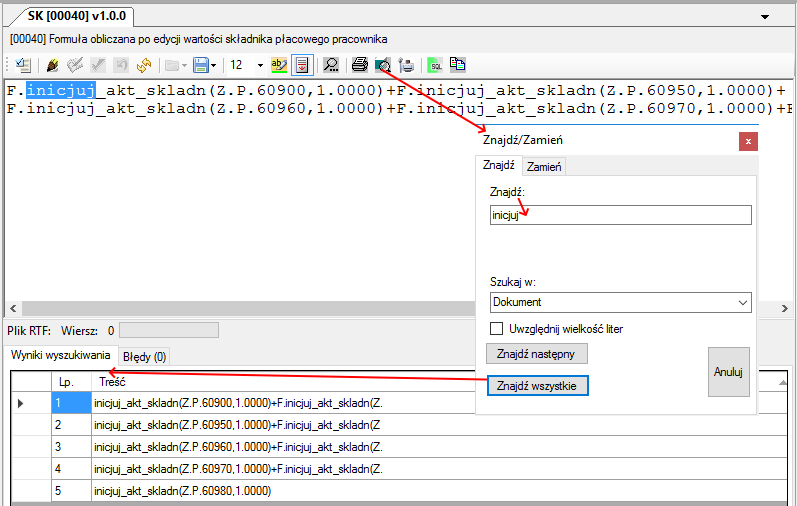Select result row 2 with Z.P.60950
The image size is (797, 506).
pos(399,425)
